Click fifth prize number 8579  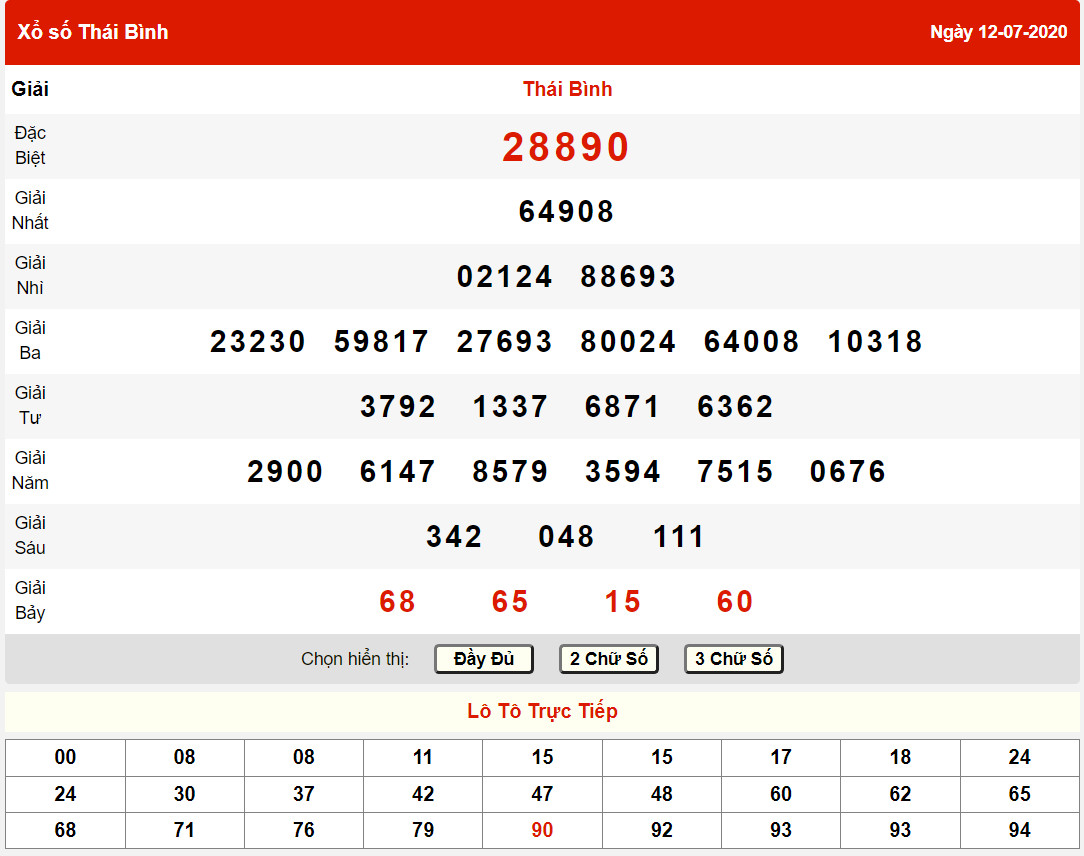point(510,472)
